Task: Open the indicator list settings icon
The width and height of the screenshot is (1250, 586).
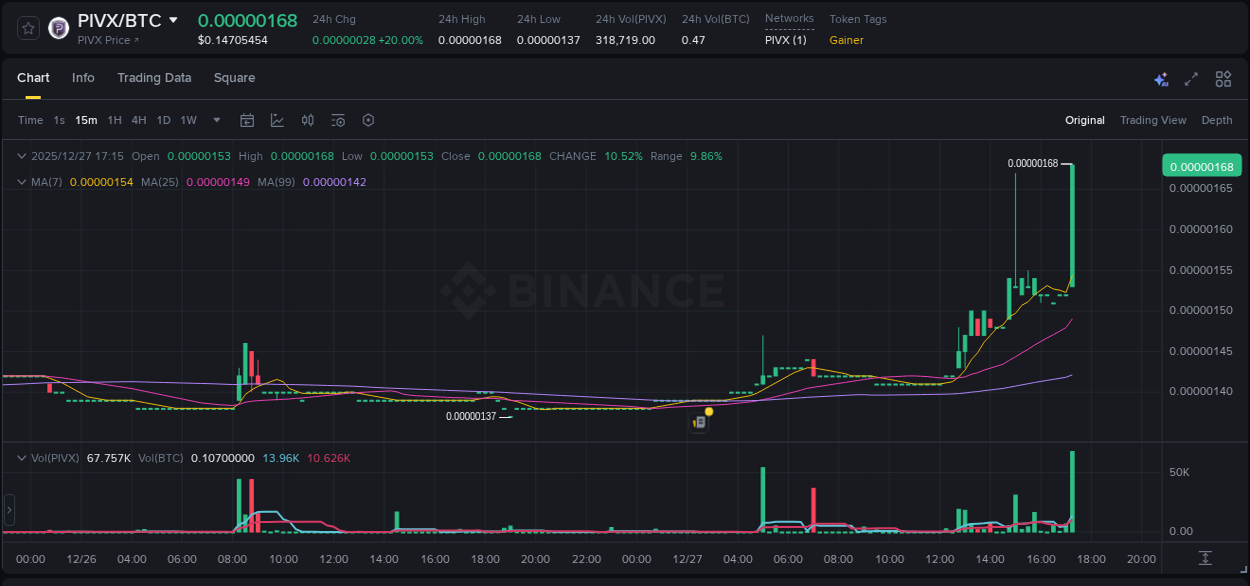Action: (x=337, y=120)
